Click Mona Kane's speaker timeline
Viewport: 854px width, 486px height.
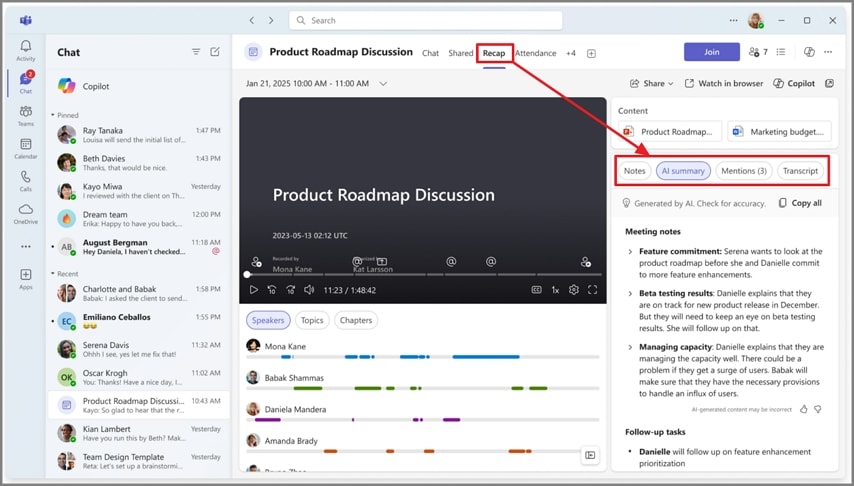point(423,357)
